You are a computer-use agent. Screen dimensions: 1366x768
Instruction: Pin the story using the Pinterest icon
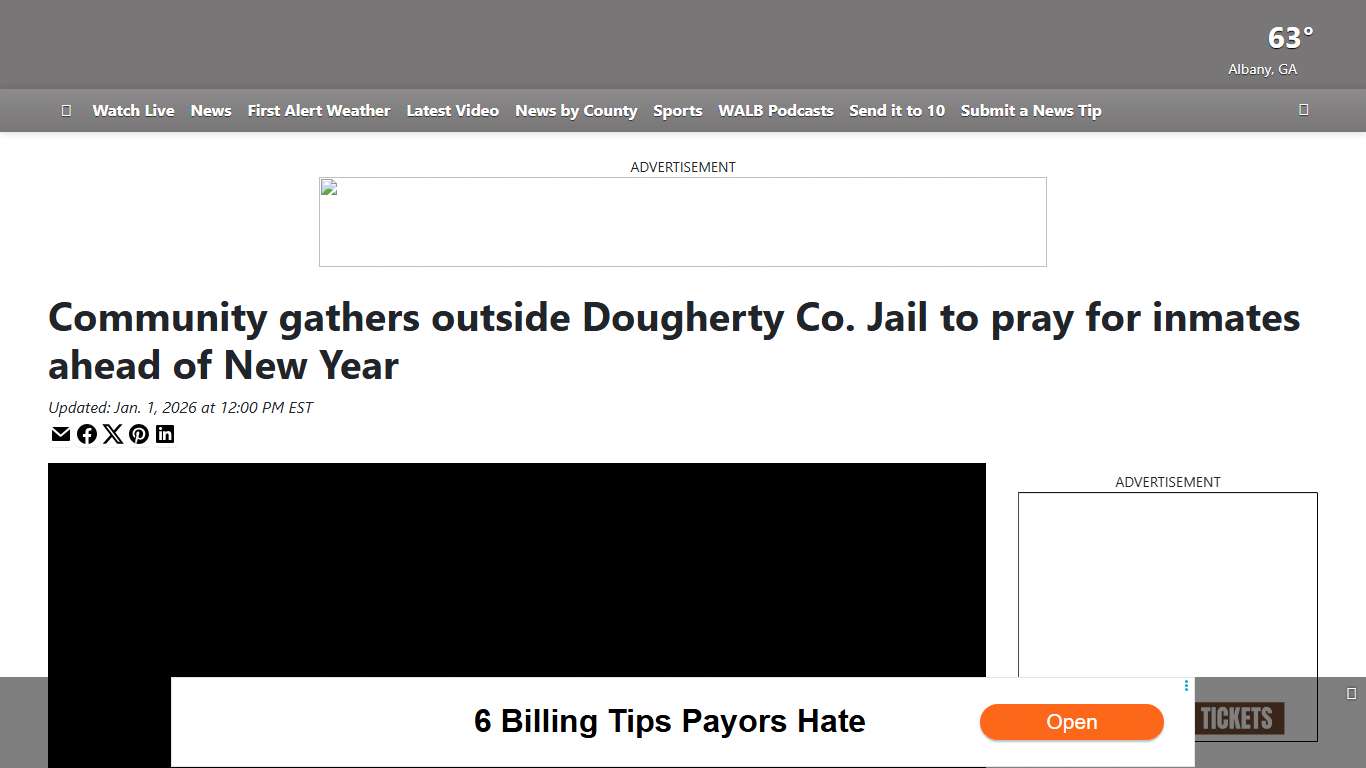[x=139, y=434]
